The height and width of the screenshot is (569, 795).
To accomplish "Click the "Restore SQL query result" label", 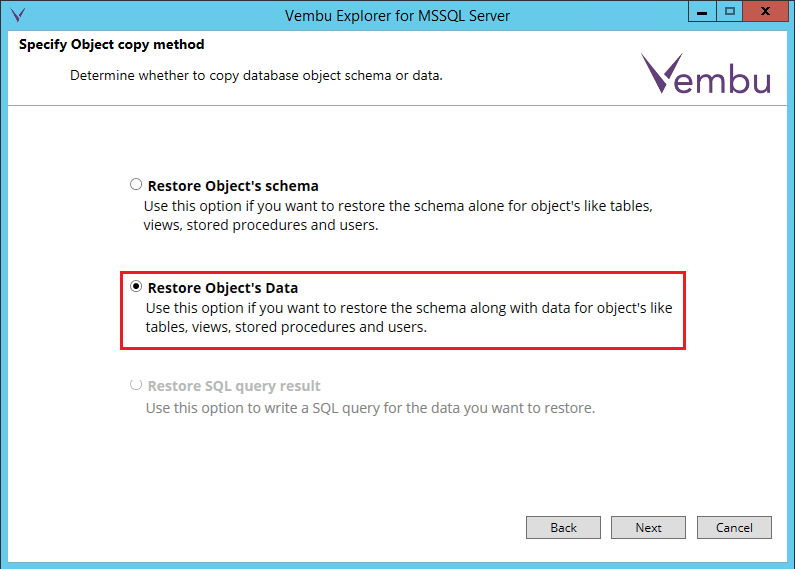I will click(234, 386).
